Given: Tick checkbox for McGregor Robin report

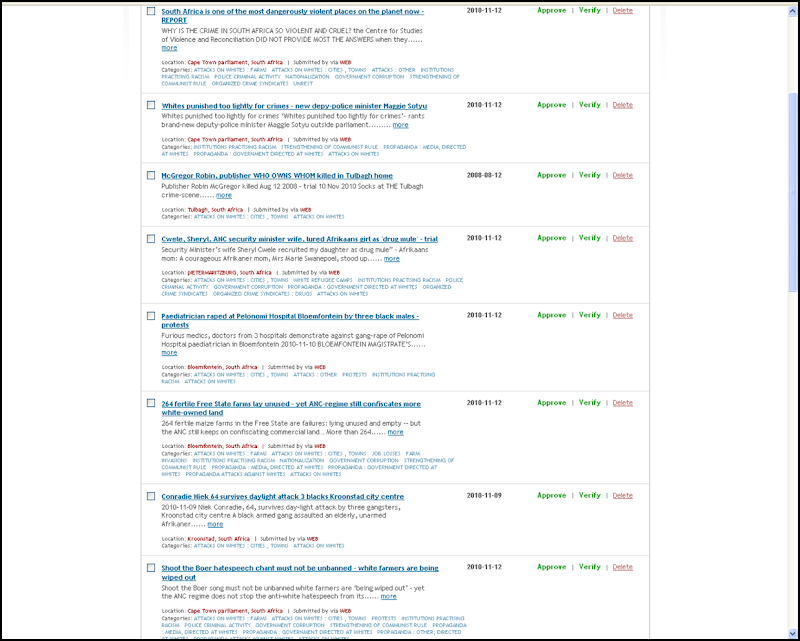Looking at the screenshot, I should pos(151,175).
